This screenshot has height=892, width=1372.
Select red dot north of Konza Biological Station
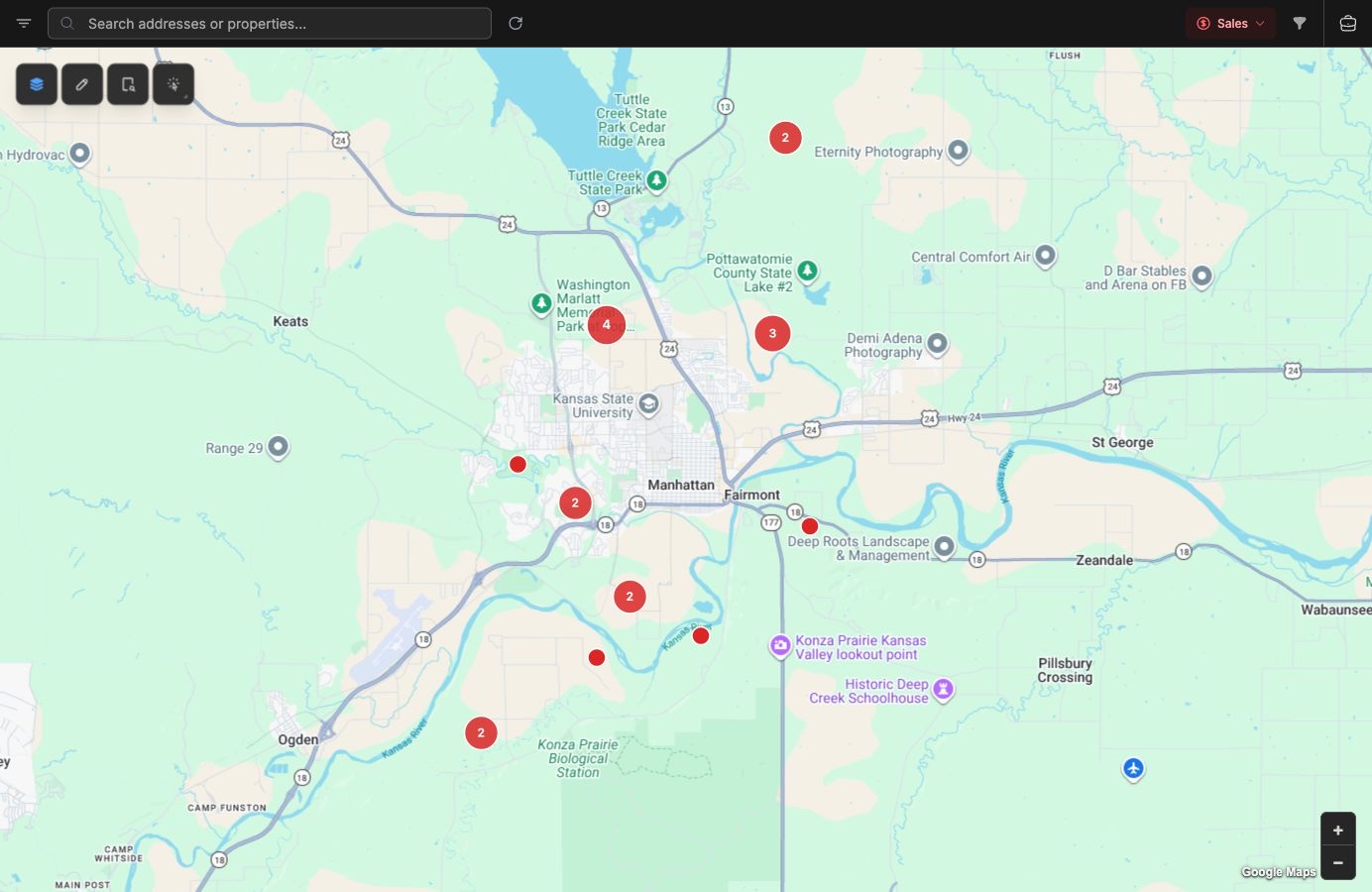click(x=597, y=658)
